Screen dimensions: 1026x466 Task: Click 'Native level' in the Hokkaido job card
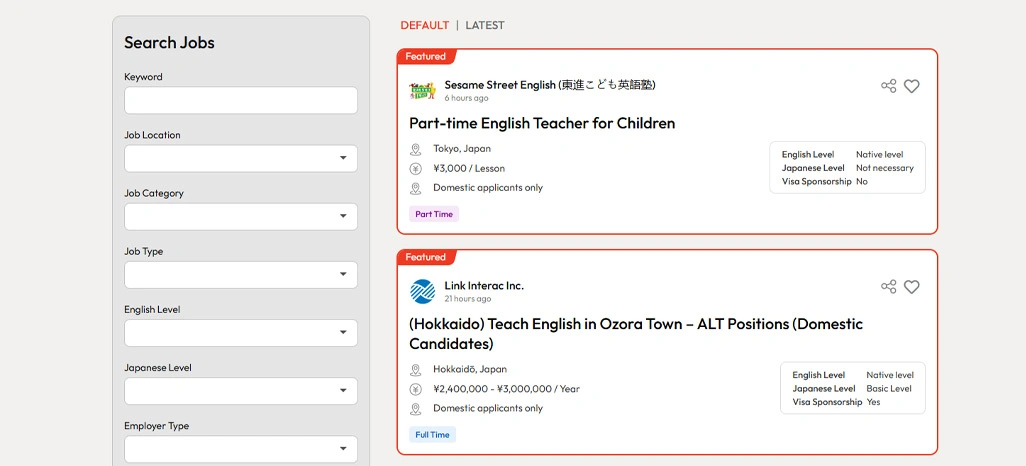tap(890, 375)
